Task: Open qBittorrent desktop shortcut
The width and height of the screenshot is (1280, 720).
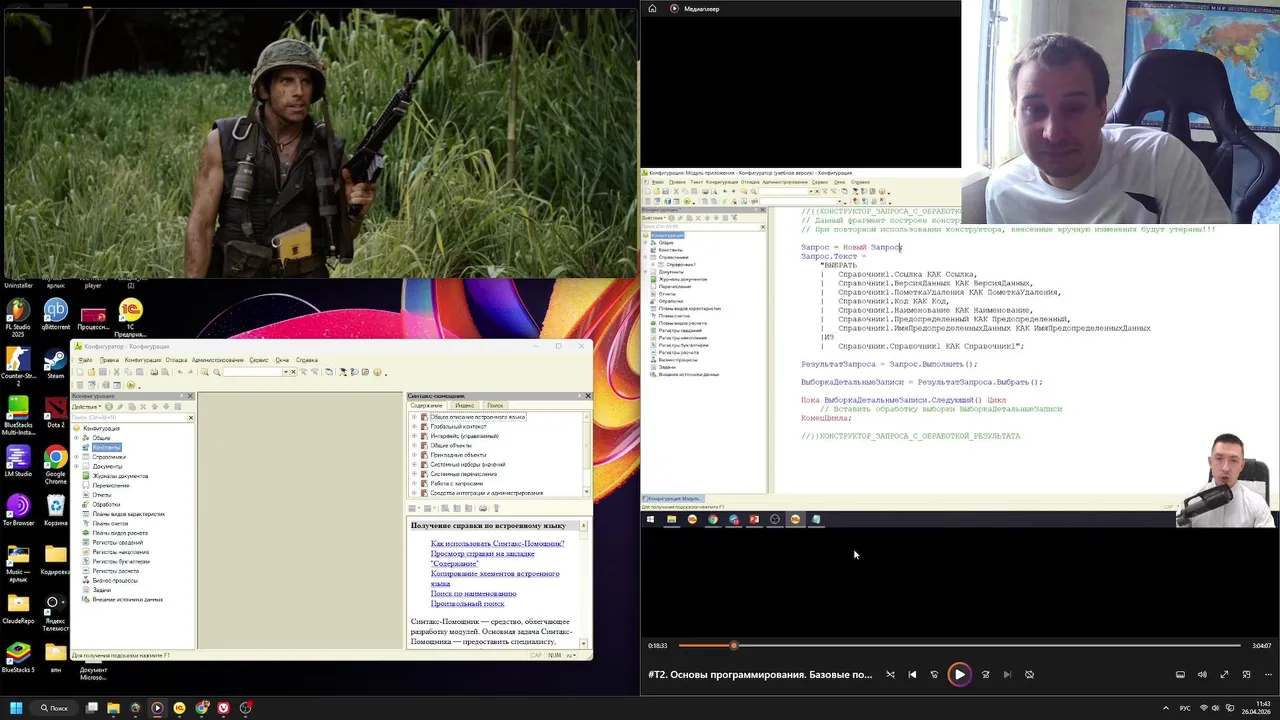Action: [56, 318]
